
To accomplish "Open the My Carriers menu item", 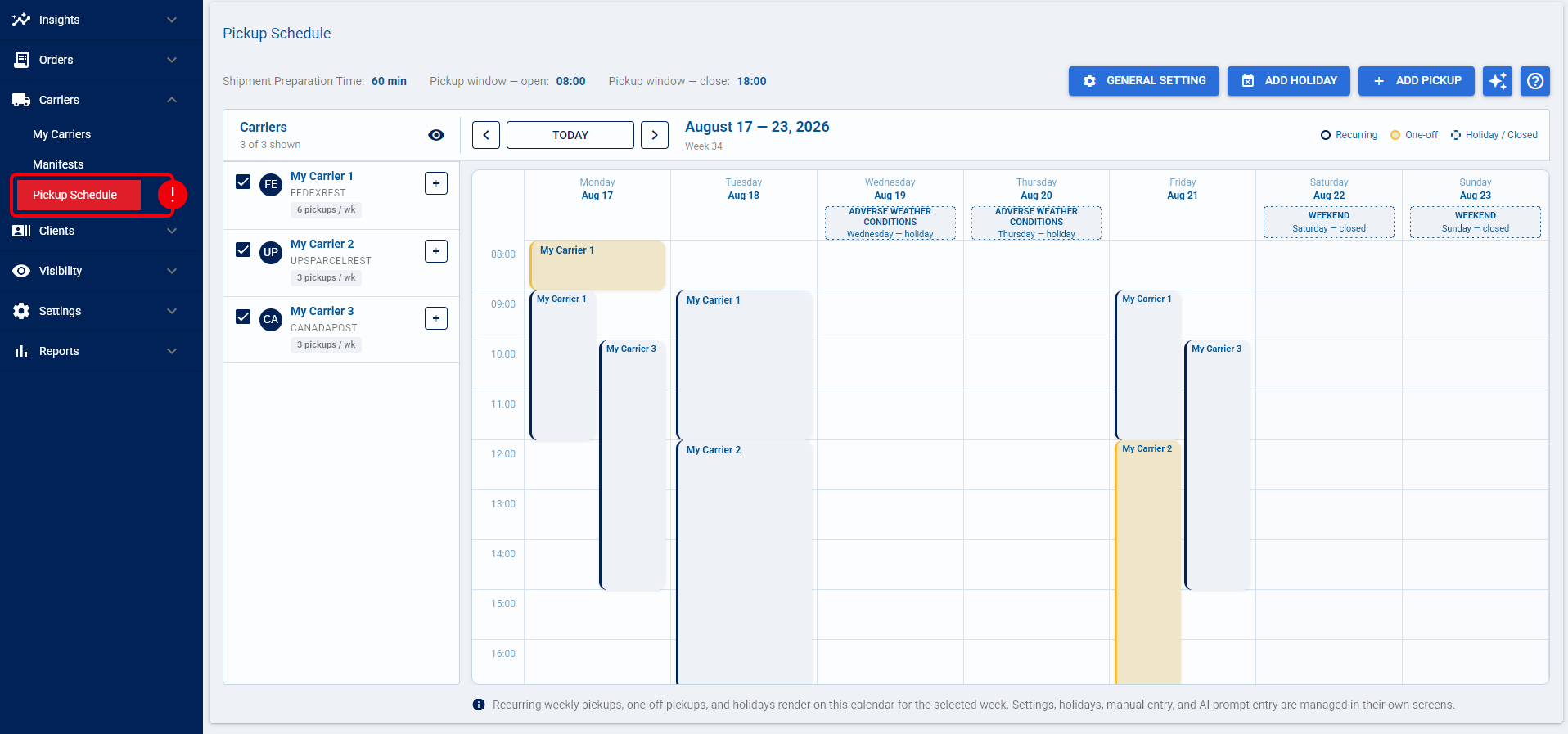I will point(61,134).
